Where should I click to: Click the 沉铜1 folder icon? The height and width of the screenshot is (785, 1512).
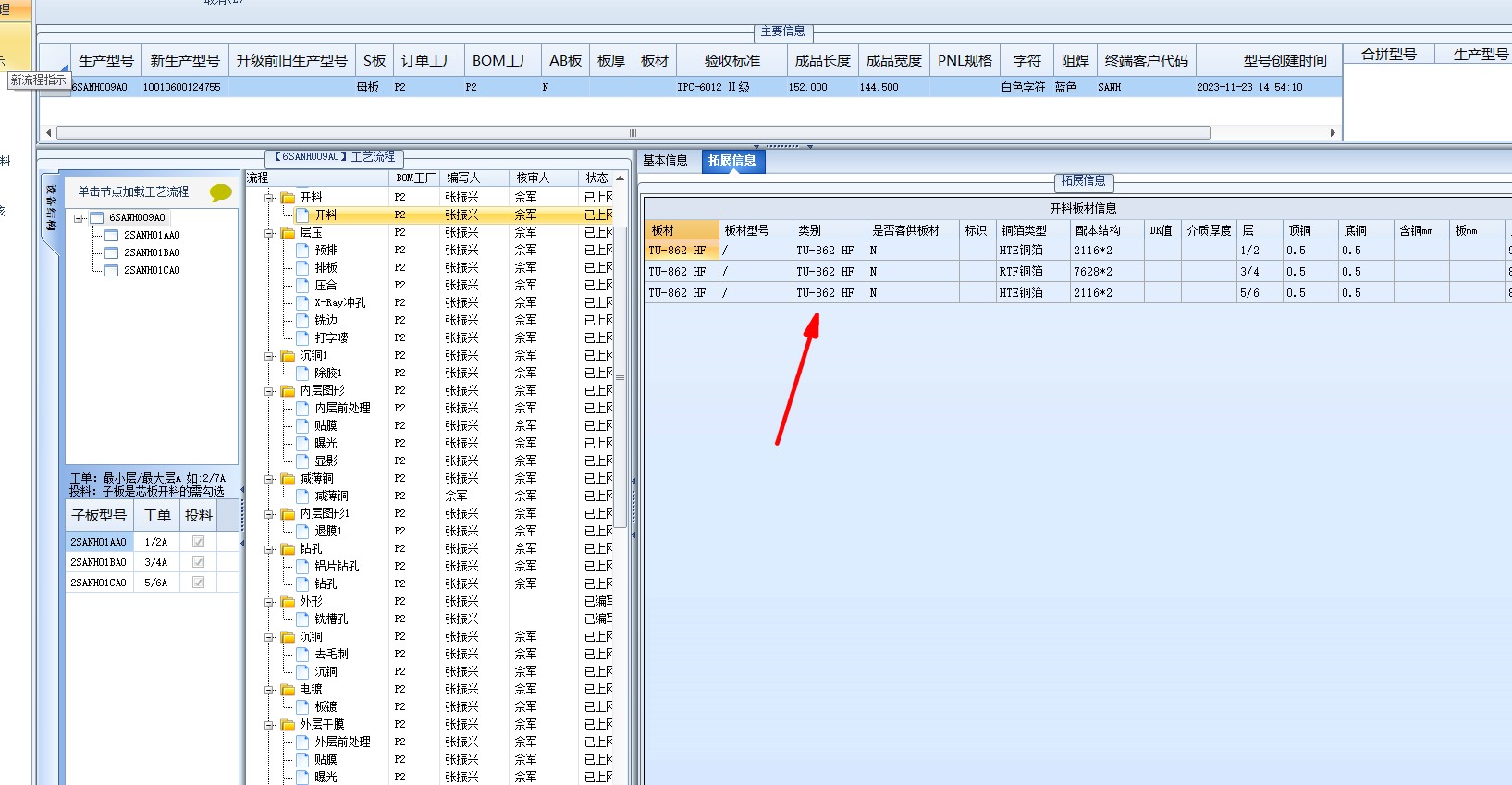point(288,356)
